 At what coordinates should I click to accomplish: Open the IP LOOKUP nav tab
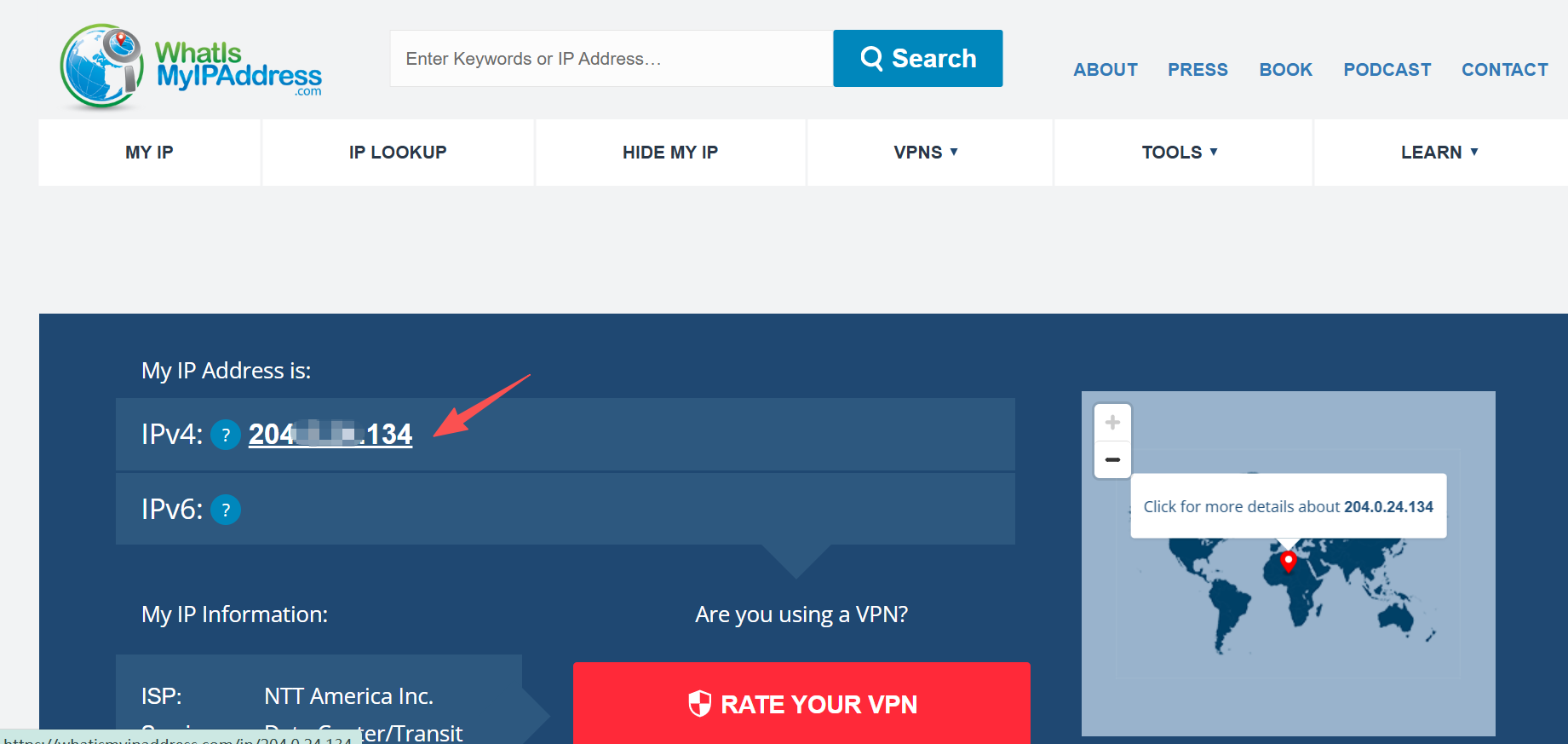pos(398,153)
